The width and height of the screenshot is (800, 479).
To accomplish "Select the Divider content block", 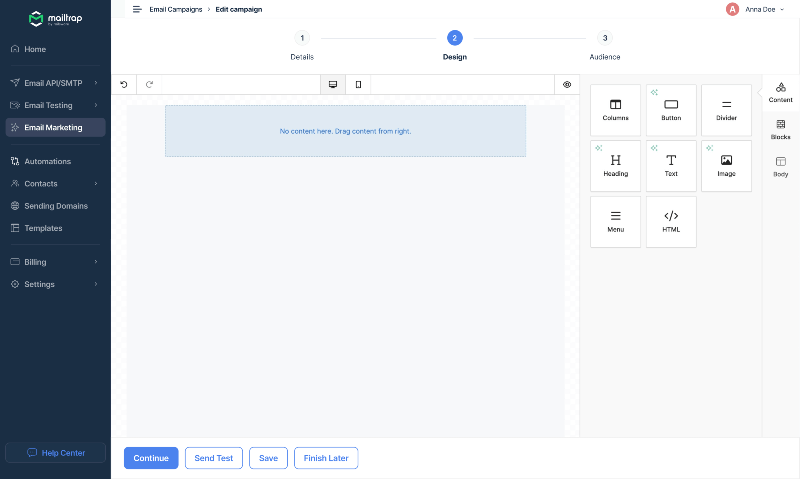I will click(726, 110).
